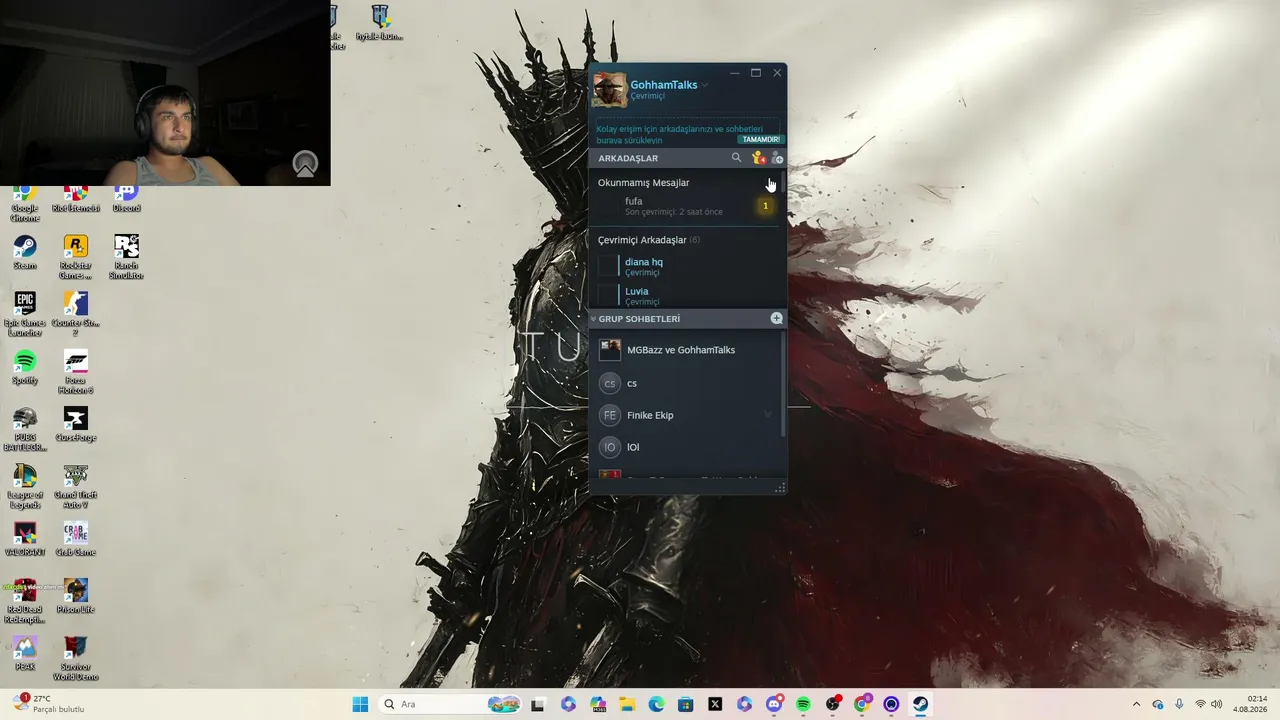The height and width of the screenshot is (720, 1280).
Task: Open chat with fufa
Action: click(x=685, y=206)
